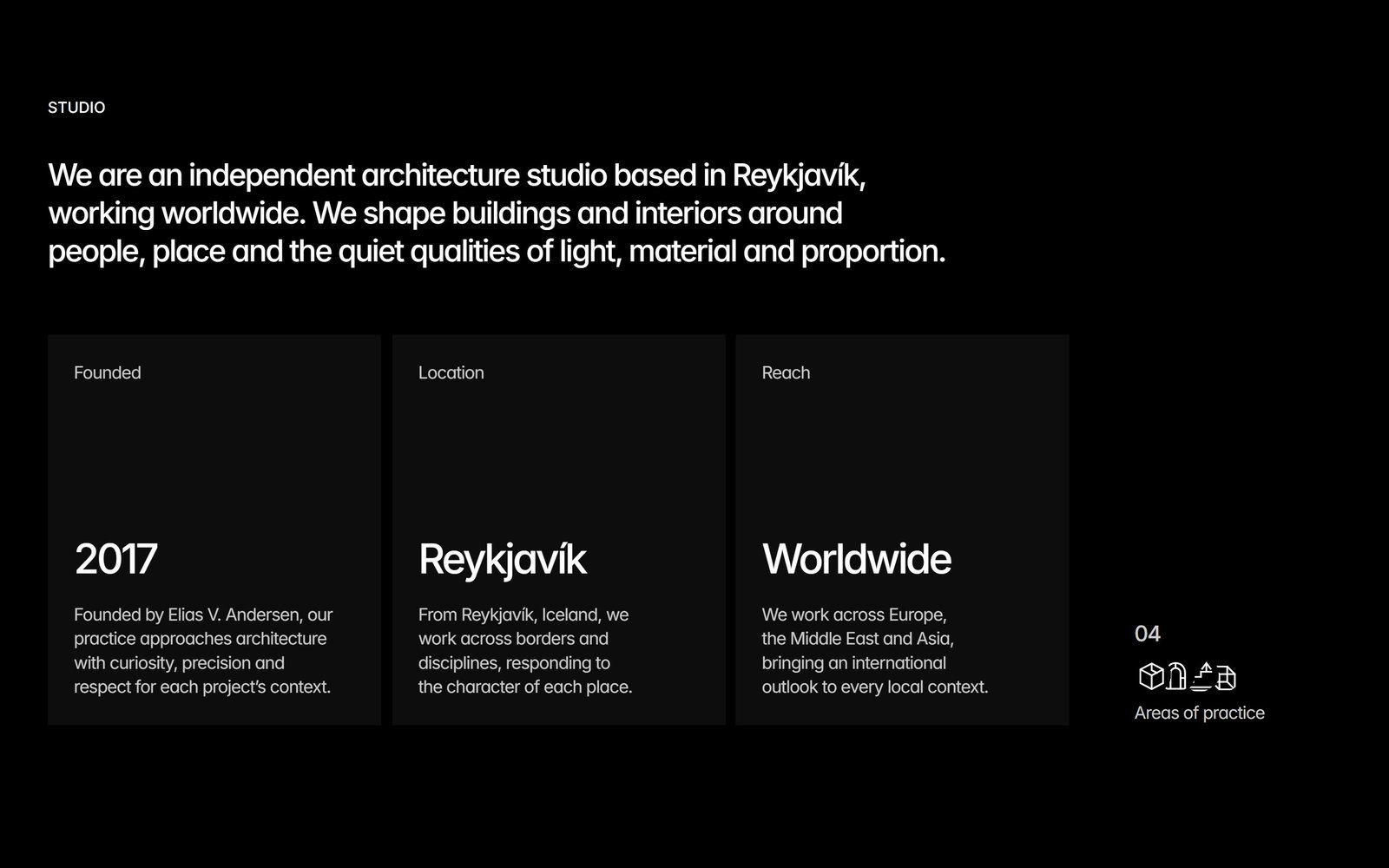Click the 'Areas of practice' caption

tap(1199, 713)
